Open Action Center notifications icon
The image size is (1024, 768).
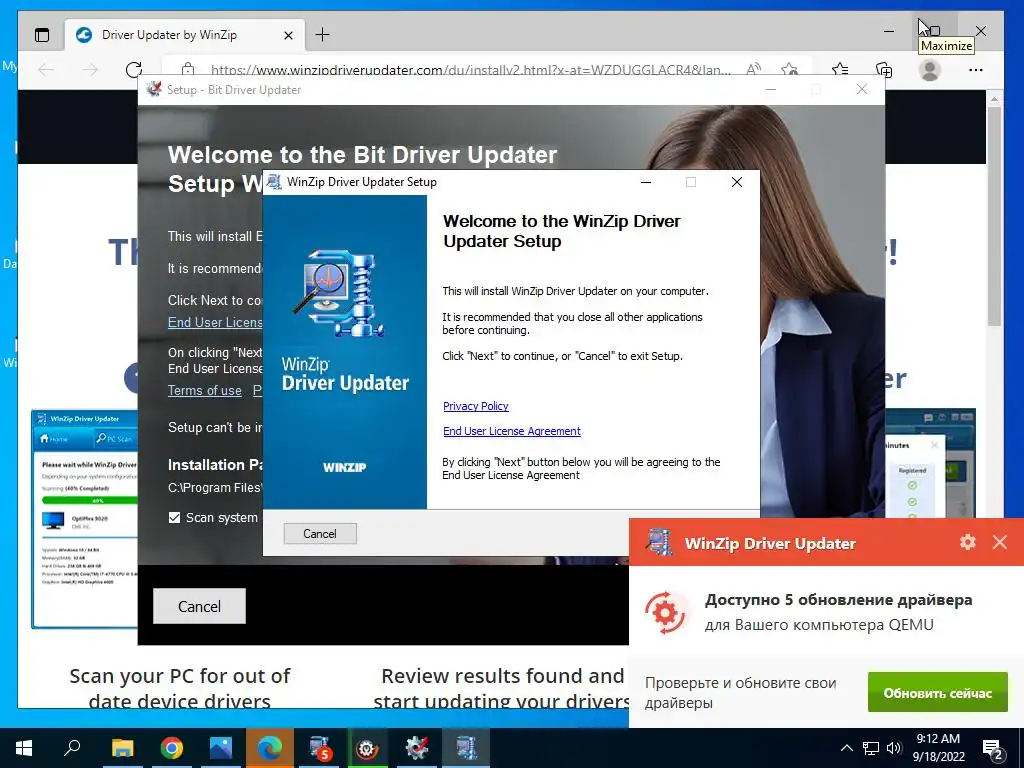993,749
